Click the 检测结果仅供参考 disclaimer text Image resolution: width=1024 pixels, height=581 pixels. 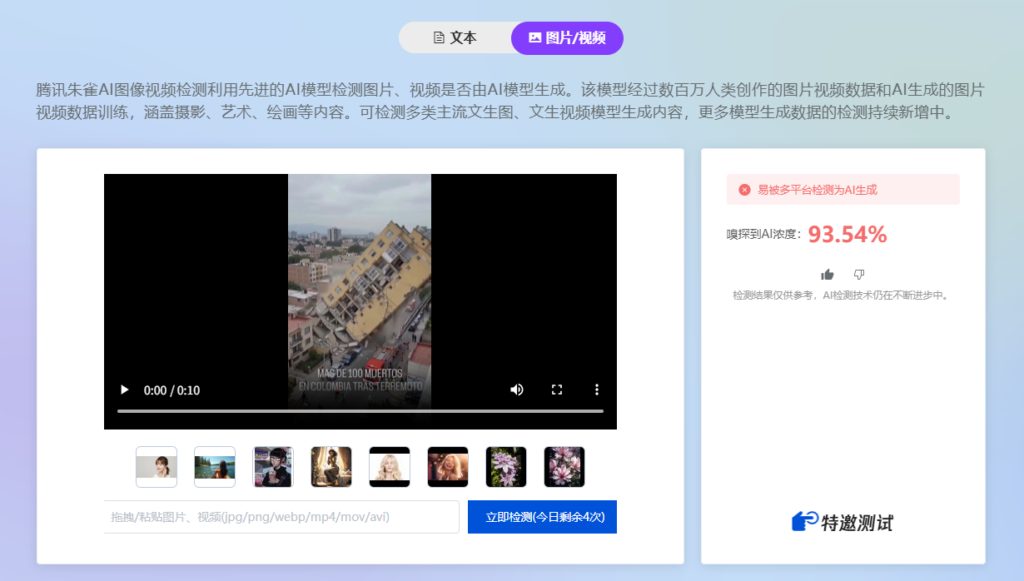pyautogui.click(x=841, y=295)
